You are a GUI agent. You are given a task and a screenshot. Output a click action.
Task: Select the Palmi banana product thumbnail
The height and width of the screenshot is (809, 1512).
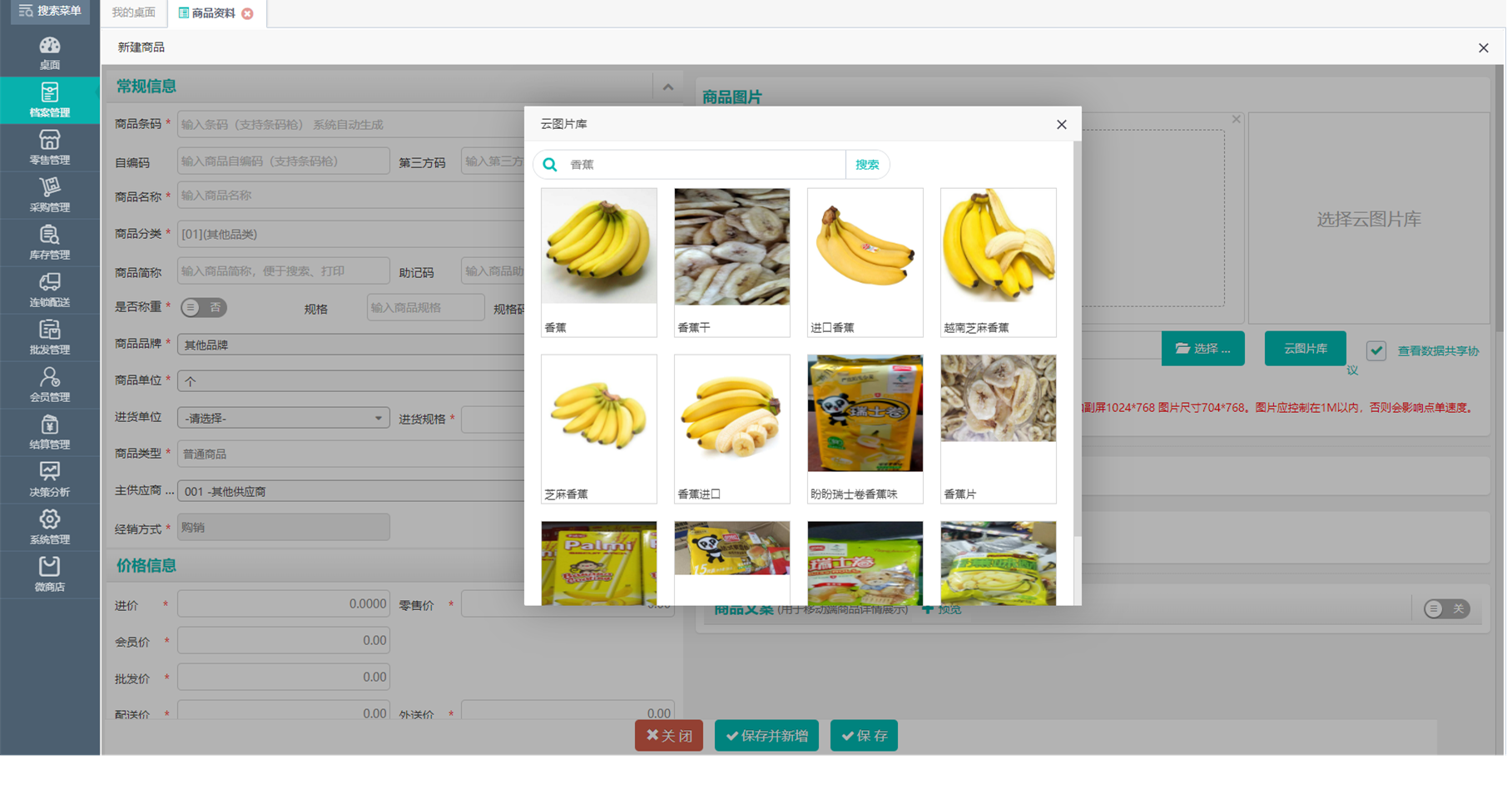tap(598, 563)
